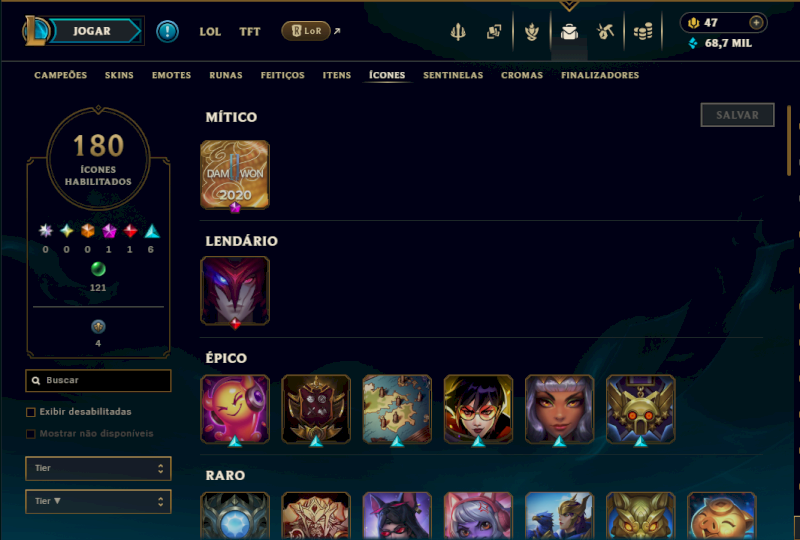Image resolution: width=800 pixels, height=540 pixels.
Task: Open the Collection briefcase icon
Action: tap(569, 32)
